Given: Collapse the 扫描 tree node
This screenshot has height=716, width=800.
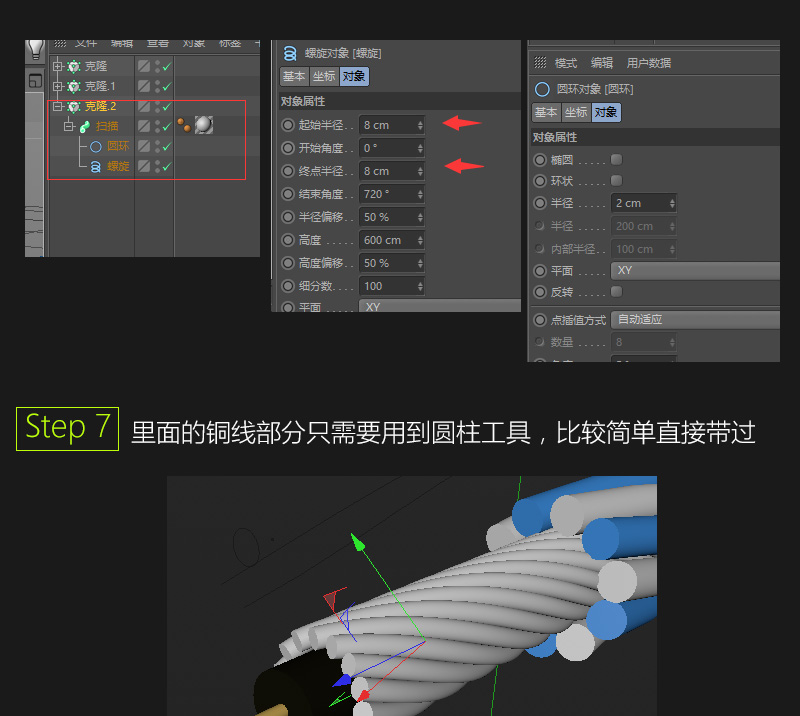Looking at the screenshot, I should pos(69,126).
